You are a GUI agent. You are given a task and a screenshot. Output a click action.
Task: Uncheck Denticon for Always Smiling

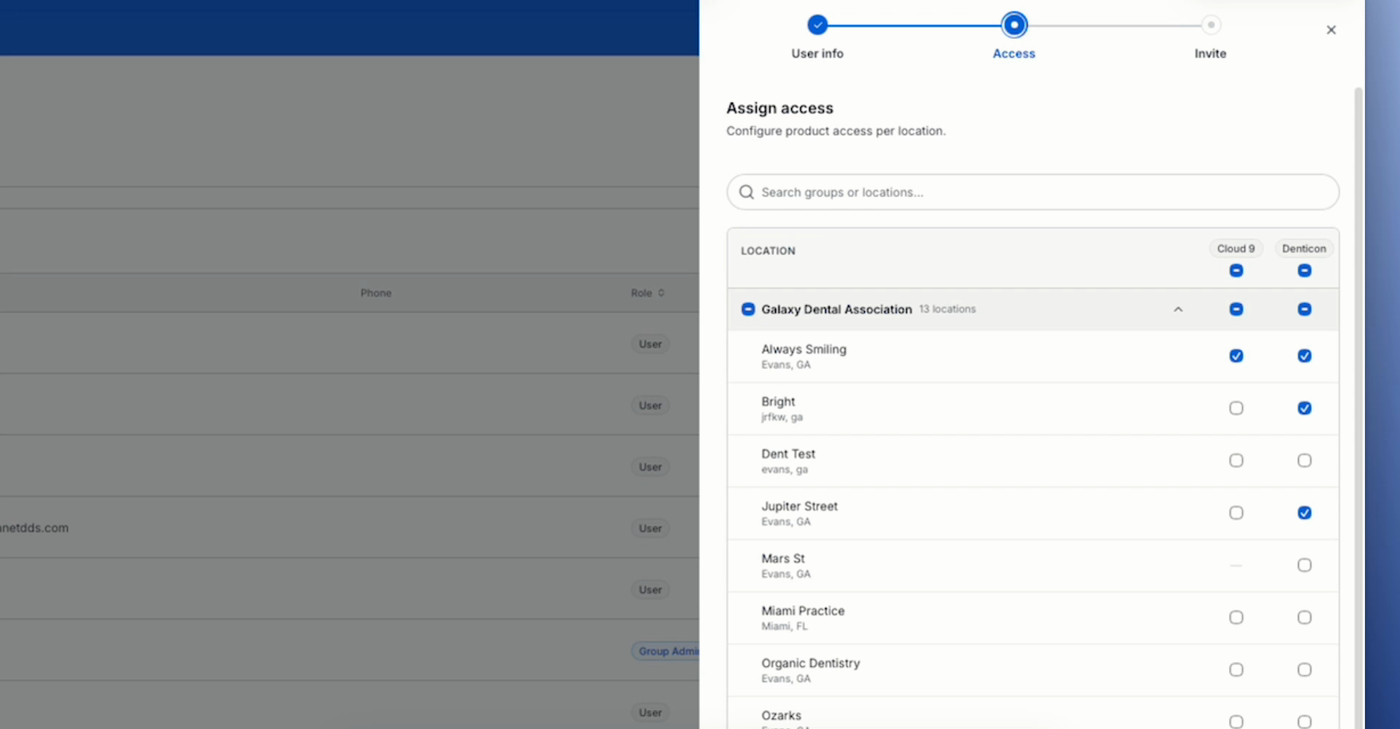(x=1304, y=356)
